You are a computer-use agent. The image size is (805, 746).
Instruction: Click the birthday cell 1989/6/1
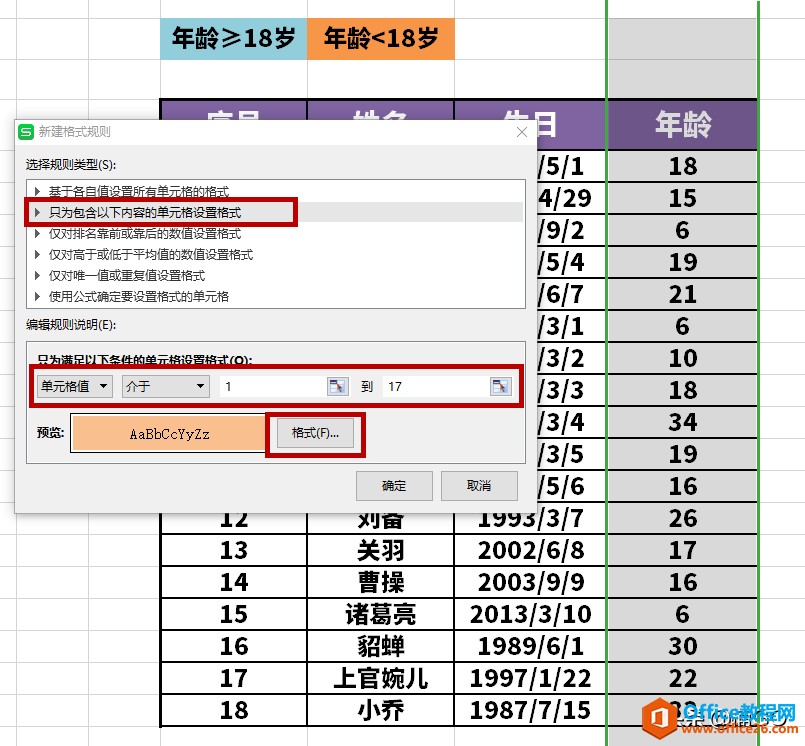[x=531, y=646]
